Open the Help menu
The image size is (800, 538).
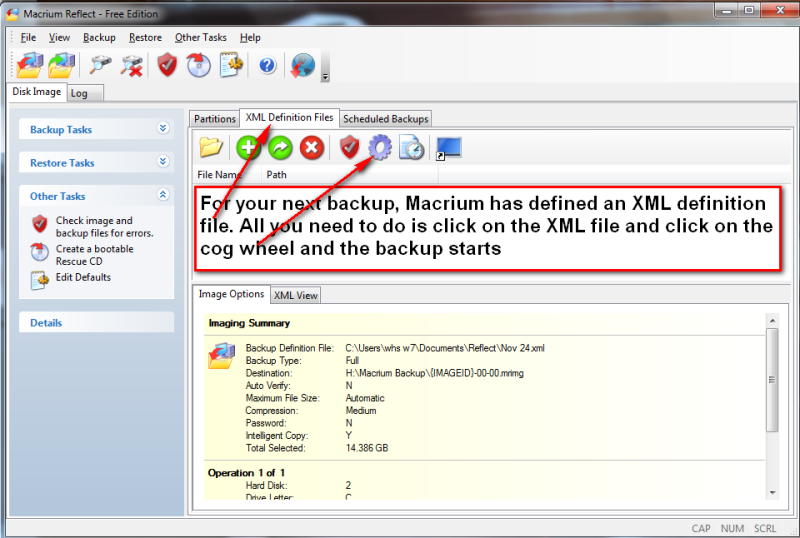[x=250, y=37]
